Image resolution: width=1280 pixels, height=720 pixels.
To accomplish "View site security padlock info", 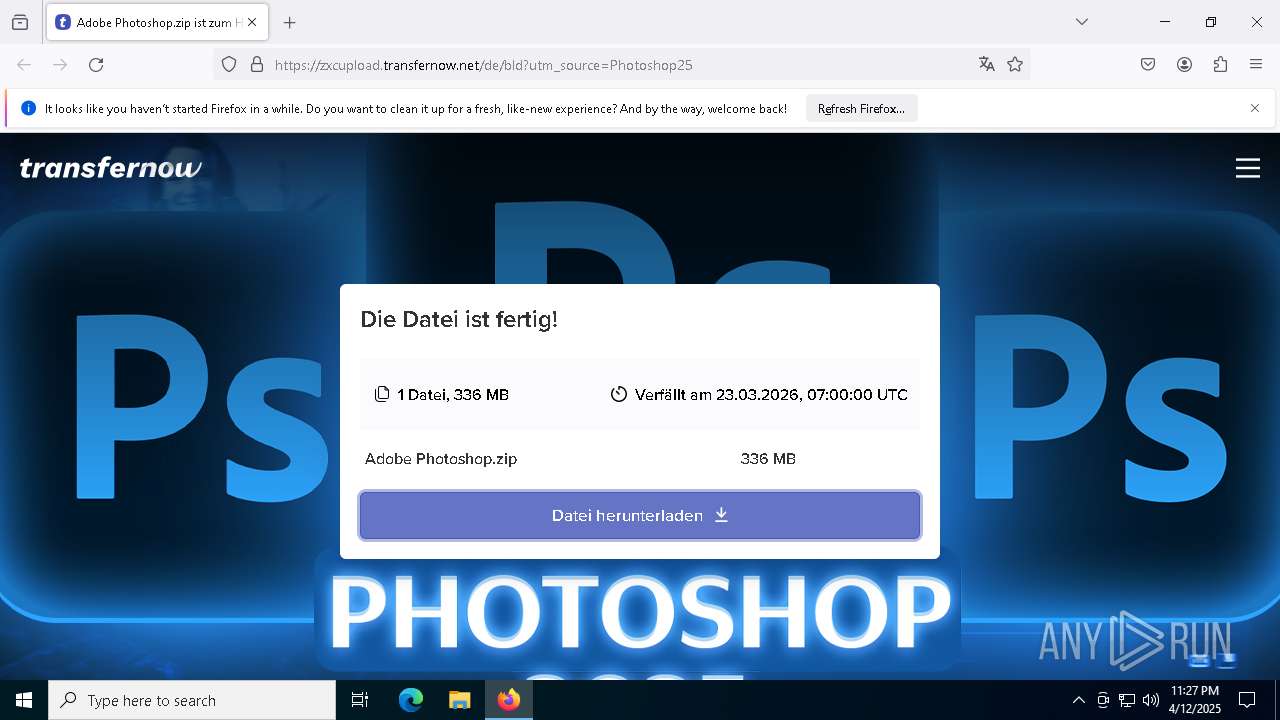I will point(257,65).
